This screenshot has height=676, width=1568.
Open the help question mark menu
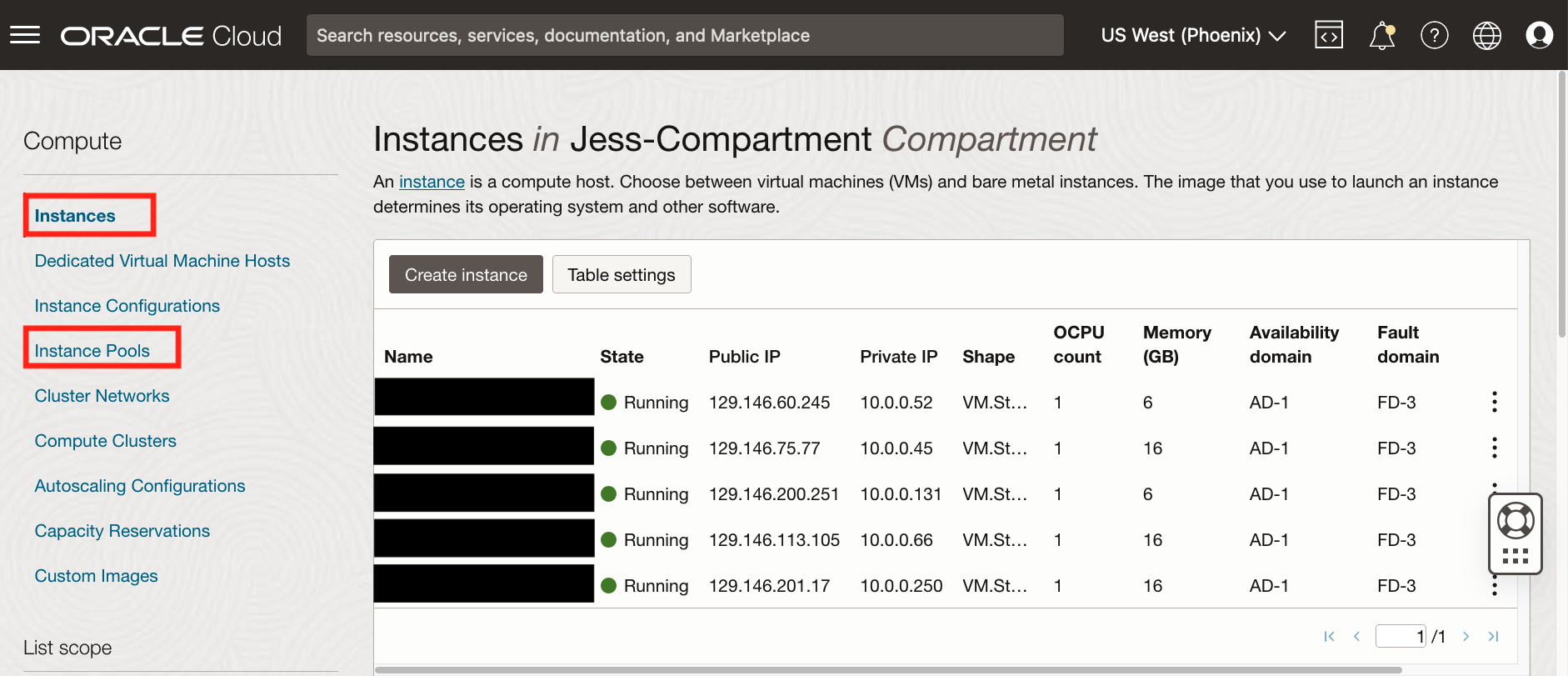(1434, 35)
